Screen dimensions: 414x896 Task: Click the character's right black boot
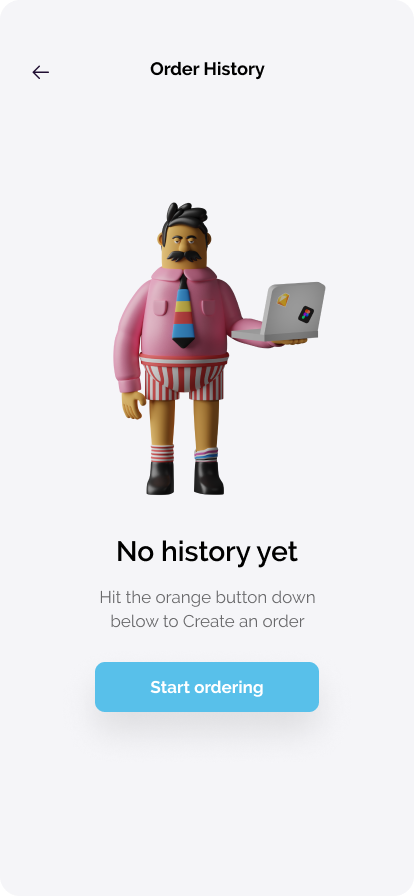[208, 477]
